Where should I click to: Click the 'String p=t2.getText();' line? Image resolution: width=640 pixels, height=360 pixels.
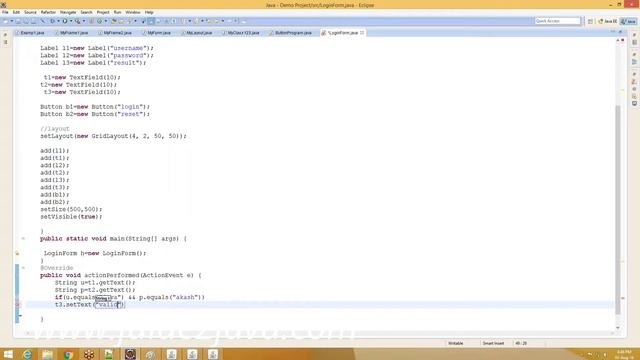[x=95, y=290]
